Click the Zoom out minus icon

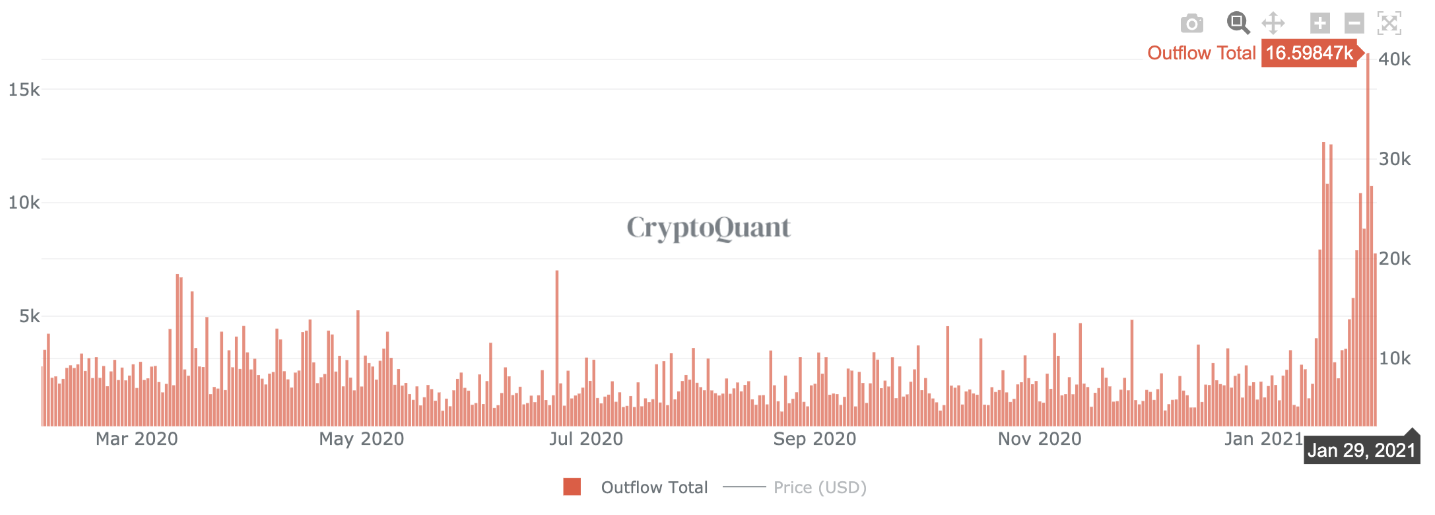coord(1354,24)
